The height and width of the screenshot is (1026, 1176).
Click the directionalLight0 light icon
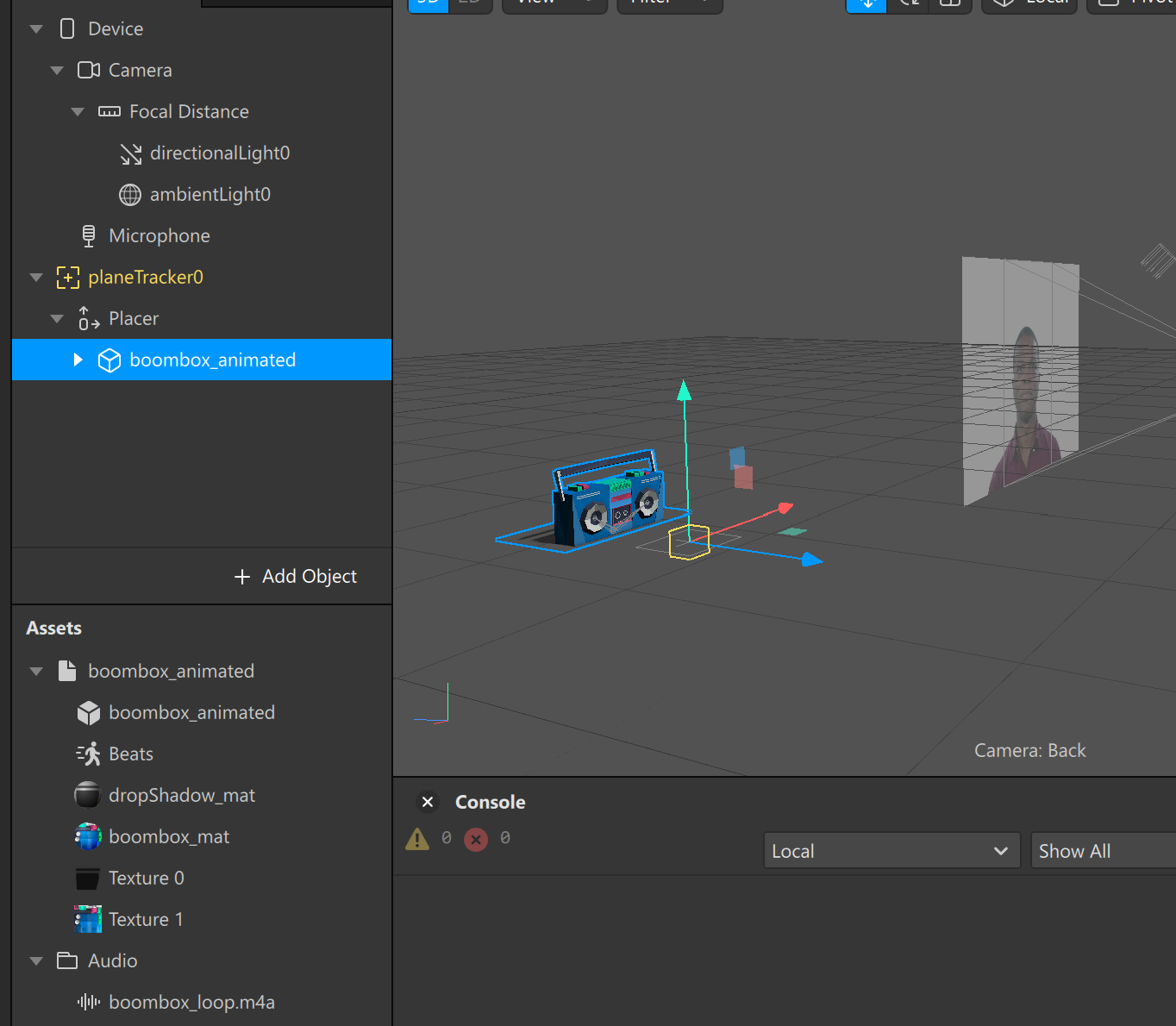131,153
